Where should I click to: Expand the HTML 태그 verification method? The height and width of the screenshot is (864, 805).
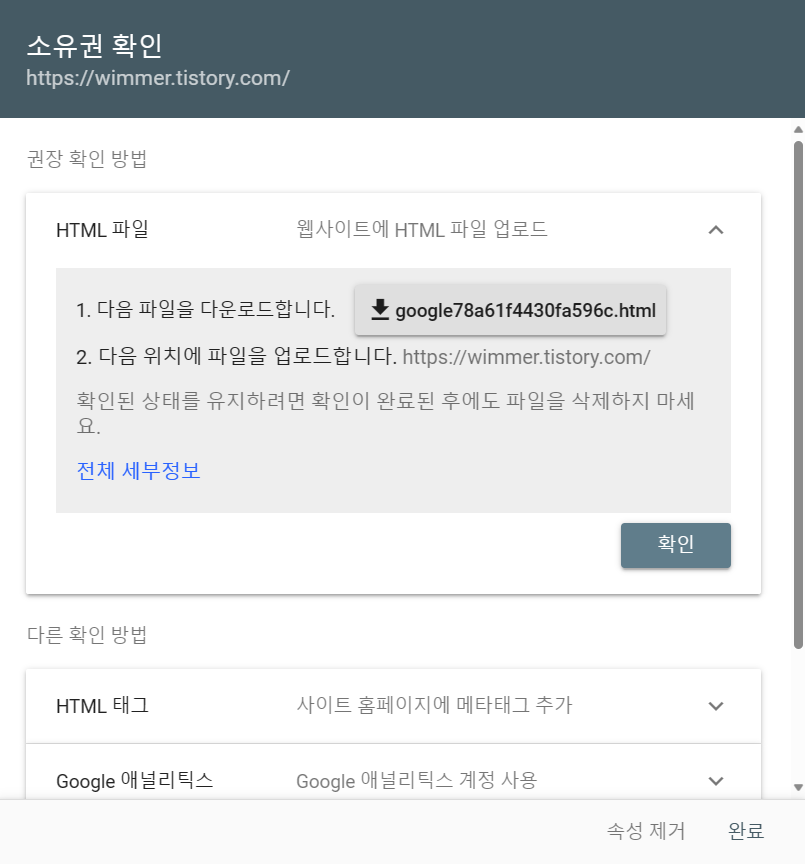[715, 706]
